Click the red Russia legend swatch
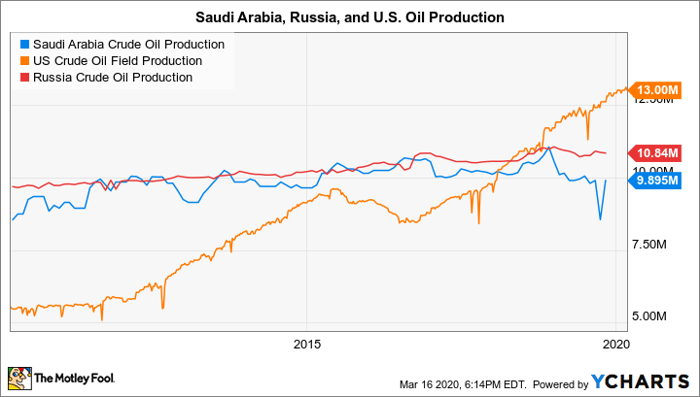The height and width of the screenshot is (397, 700). (25, 77)
